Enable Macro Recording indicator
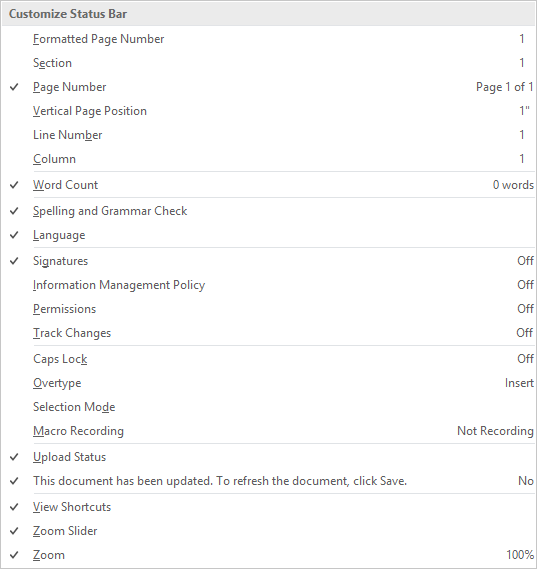This screenshot has height=569, width=537. click(268, 431)
